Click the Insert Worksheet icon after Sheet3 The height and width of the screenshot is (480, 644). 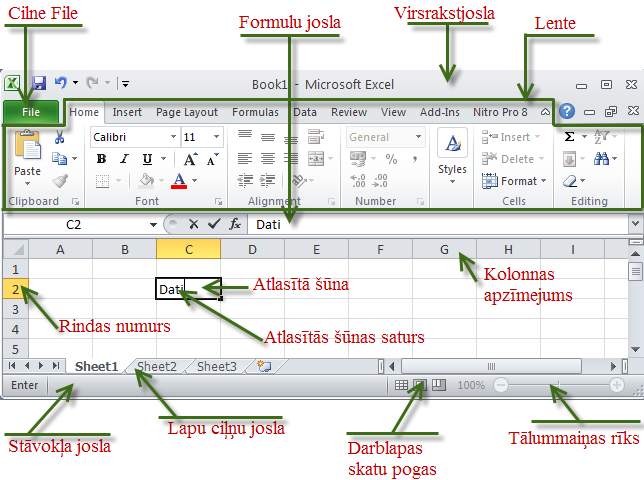point(264,366)
